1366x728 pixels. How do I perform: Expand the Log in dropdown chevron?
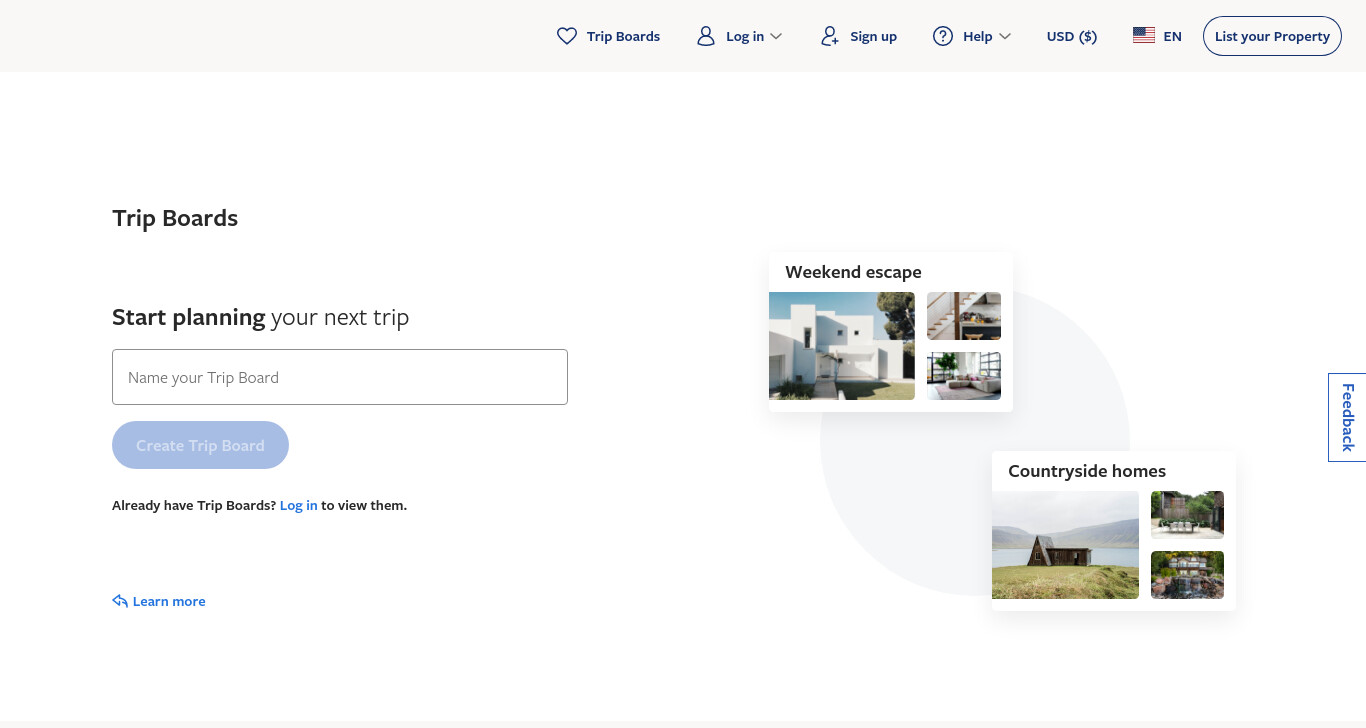[776, 37]
